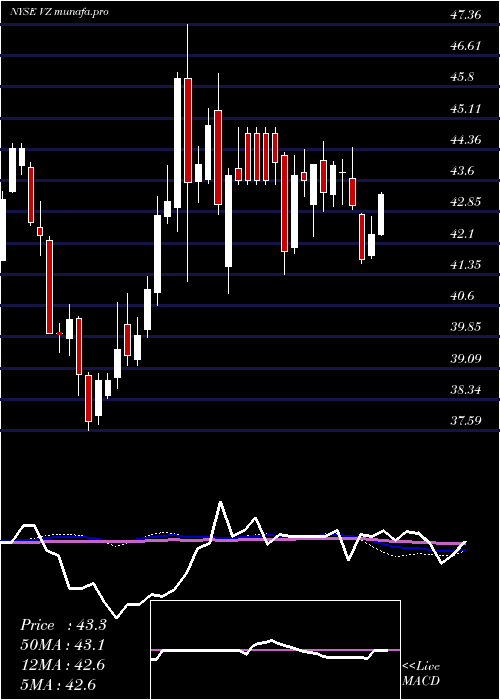Click the 'Price : 43.3' readout
The width and height of the screenshot is (500, 700).
[x=63, y=625]
